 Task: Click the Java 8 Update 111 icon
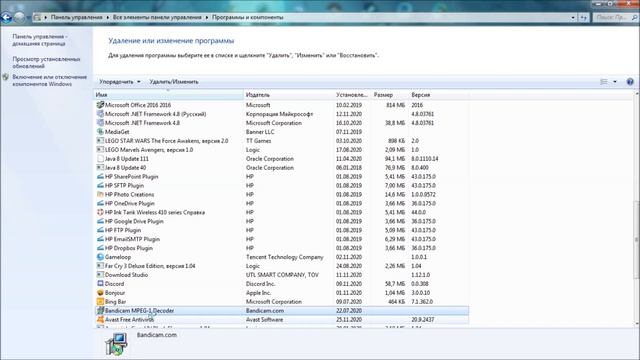pyautogui.click(x=100, y=159)
